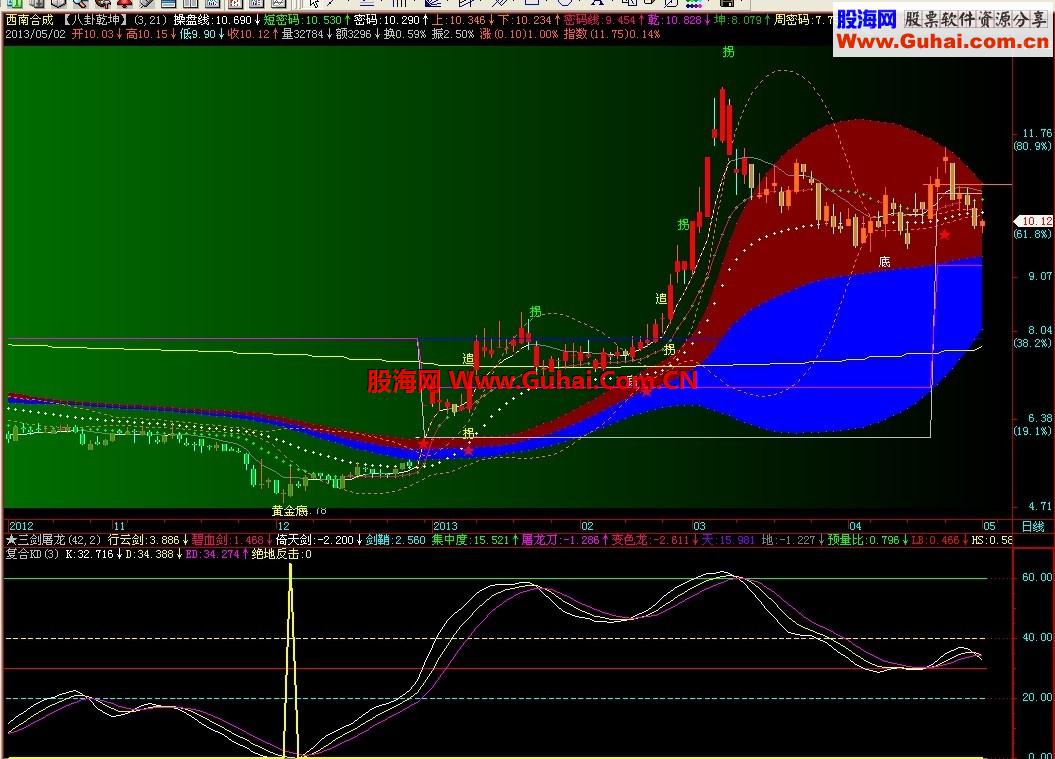Image resolution: width=1055 pixels, height=759 pixels.
Task: Click the 黄金底 signal label
Action: click(x=290, y=511)
